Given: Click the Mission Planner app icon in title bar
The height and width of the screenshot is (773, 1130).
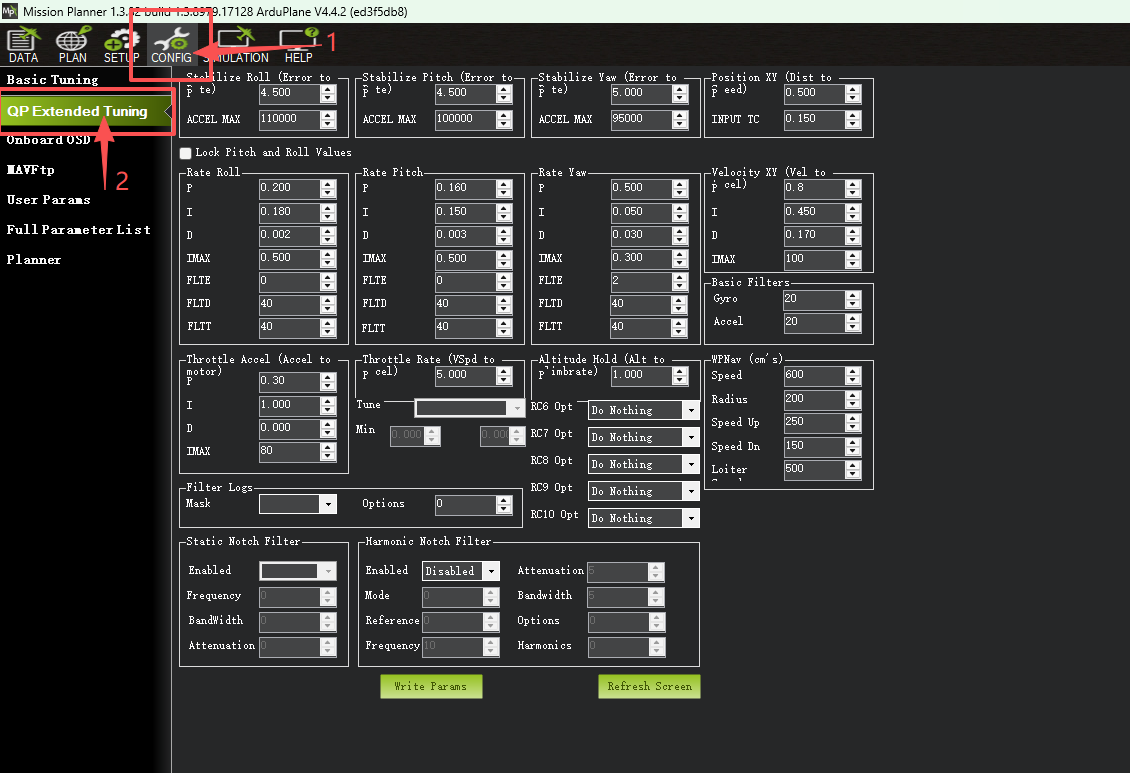Looking at the screenshot, I should [x=9, y=11].
